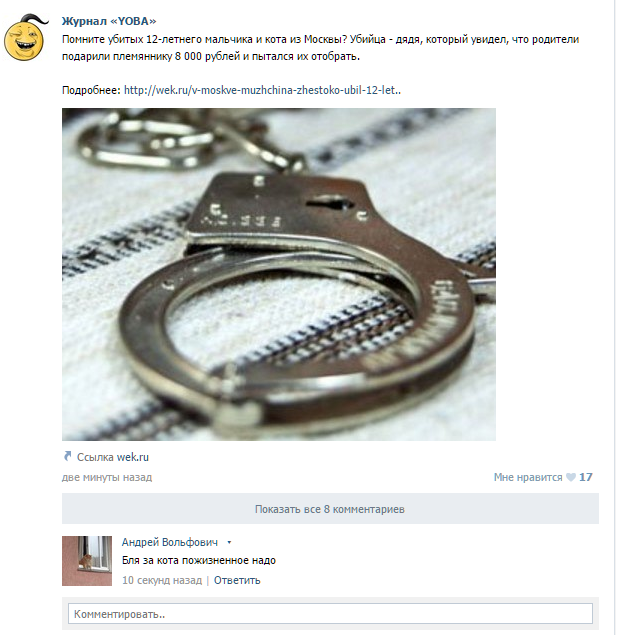Open Андрей Вольфович's profile name
This screenshot has width=619, height=635.
(170, 542)
